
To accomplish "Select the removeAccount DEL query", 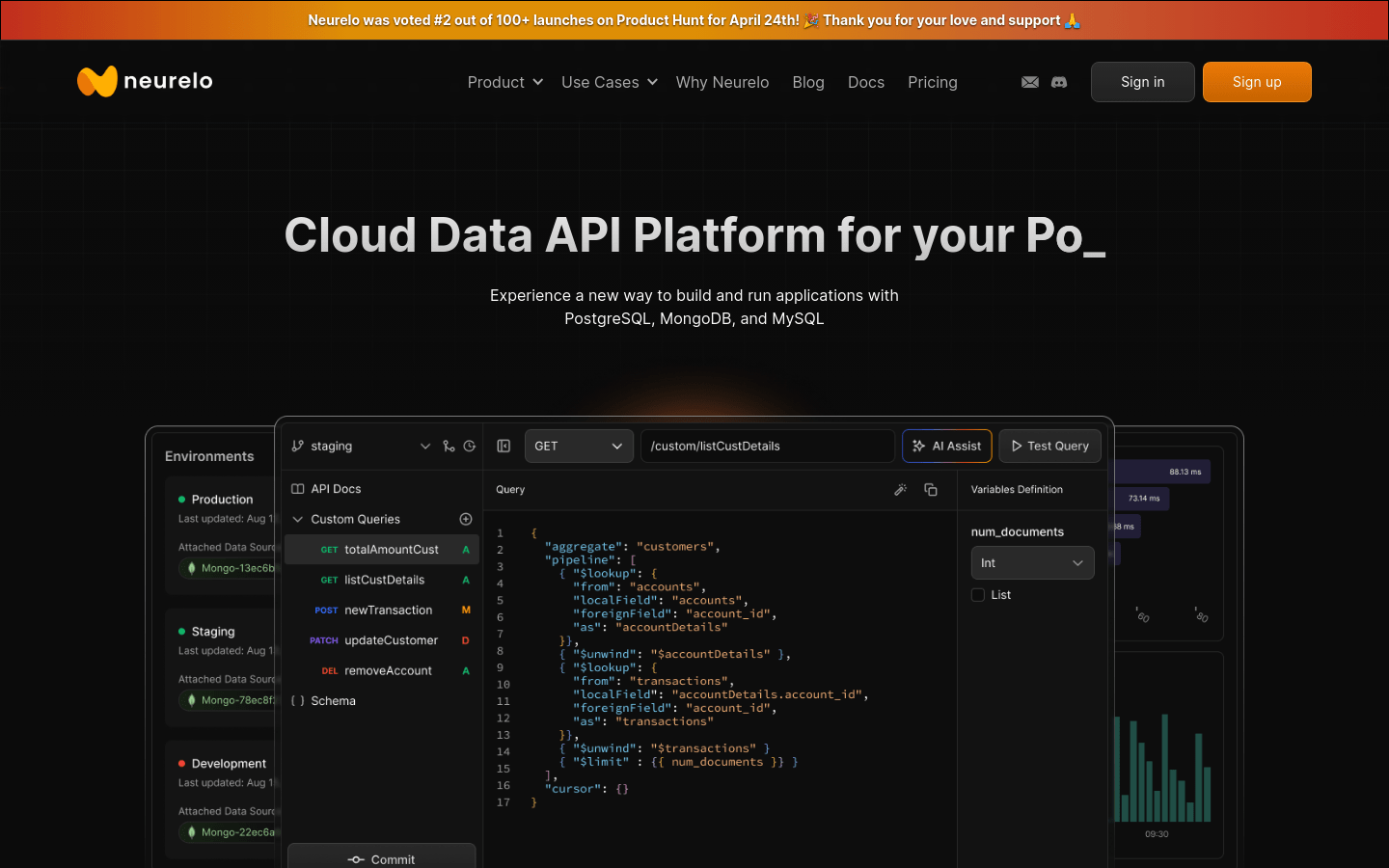I will (382, 671).
